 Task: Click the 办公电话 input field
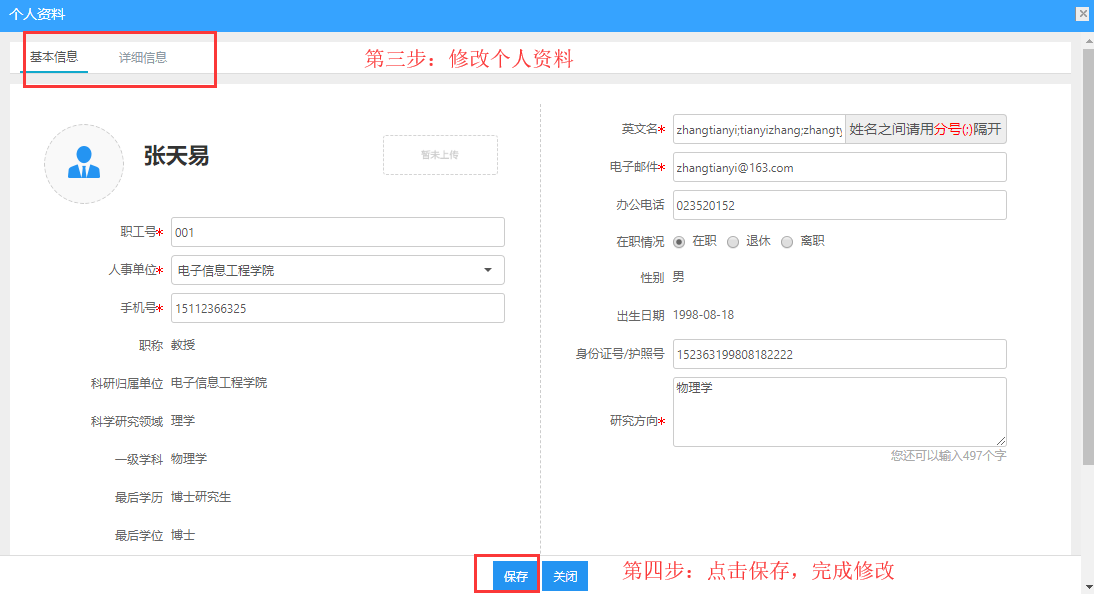click(839, 205)
